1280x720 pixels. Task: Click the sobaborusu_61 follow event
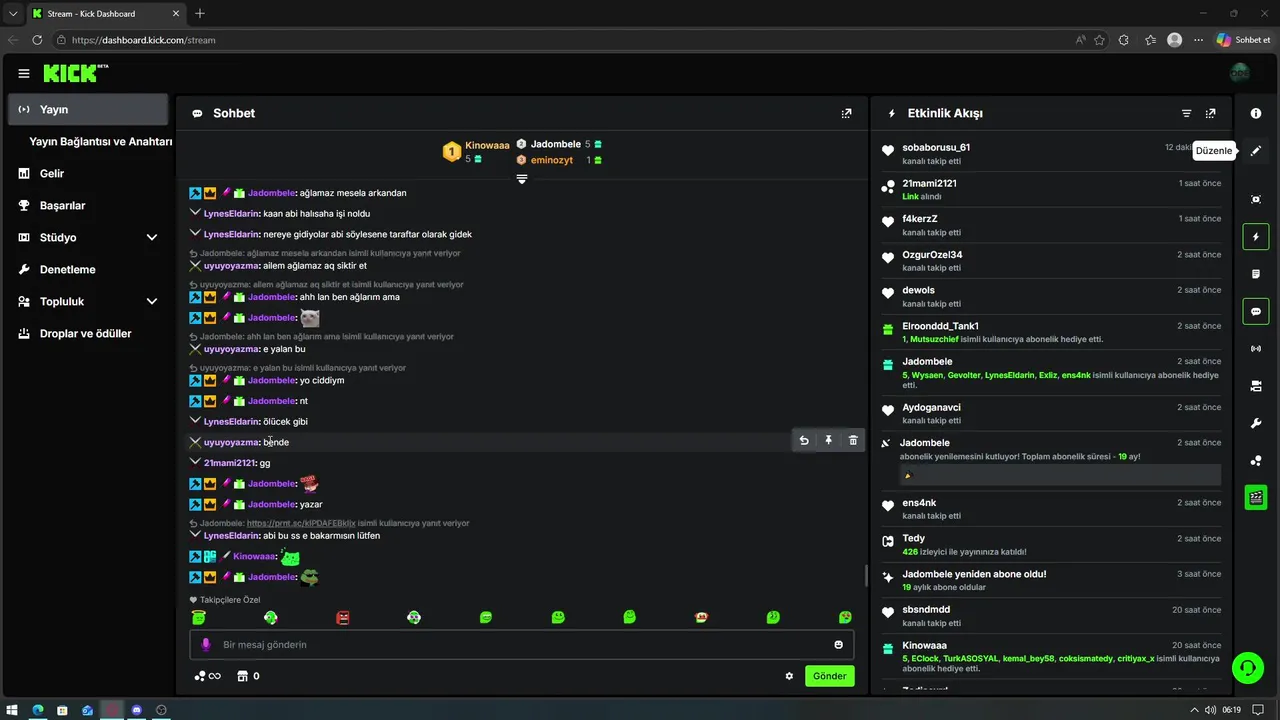pyautogui.click(x=1053, y=153)
